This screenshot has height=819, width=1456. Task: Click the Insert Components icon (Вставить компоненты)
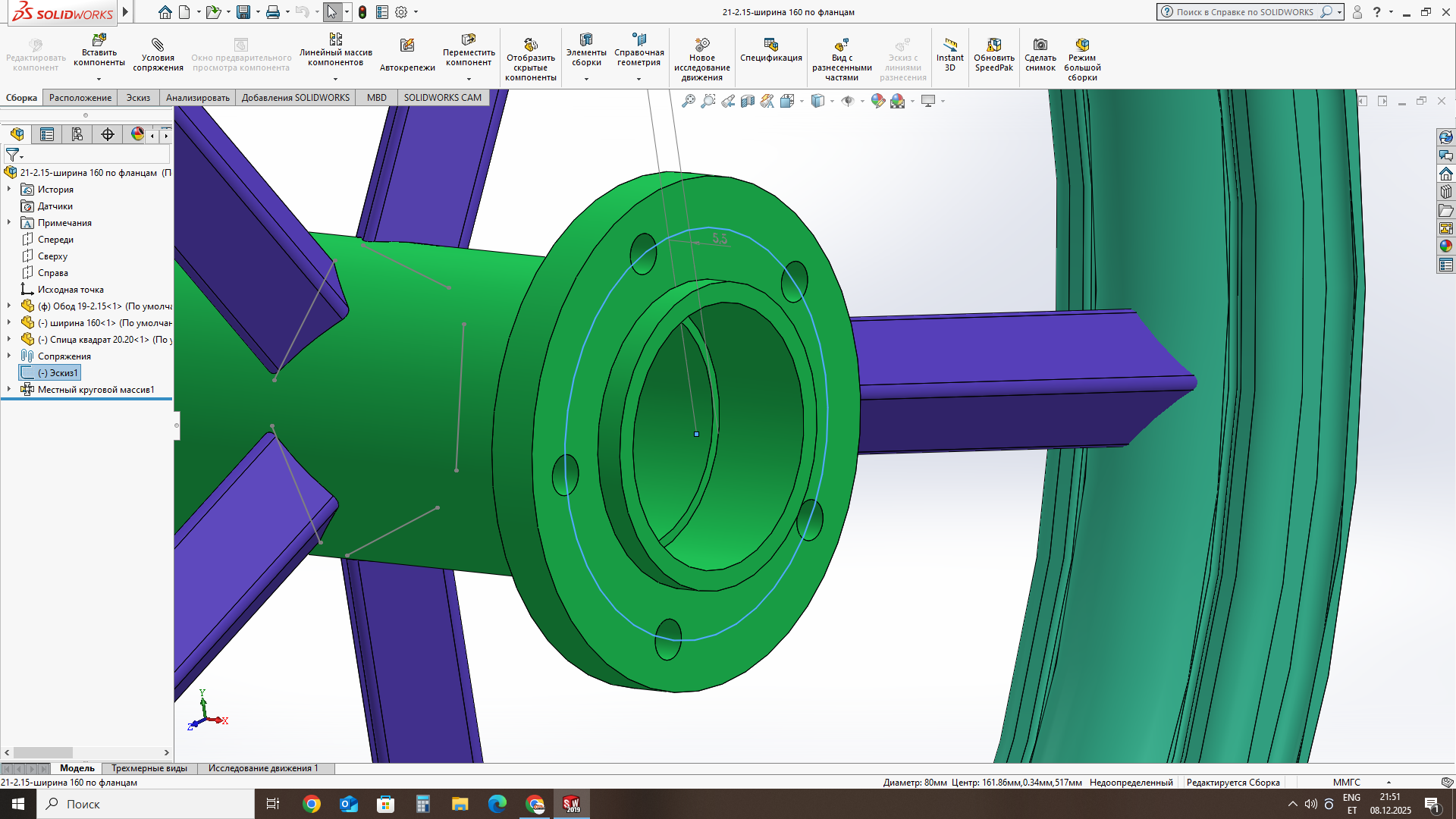click(99, 39)
